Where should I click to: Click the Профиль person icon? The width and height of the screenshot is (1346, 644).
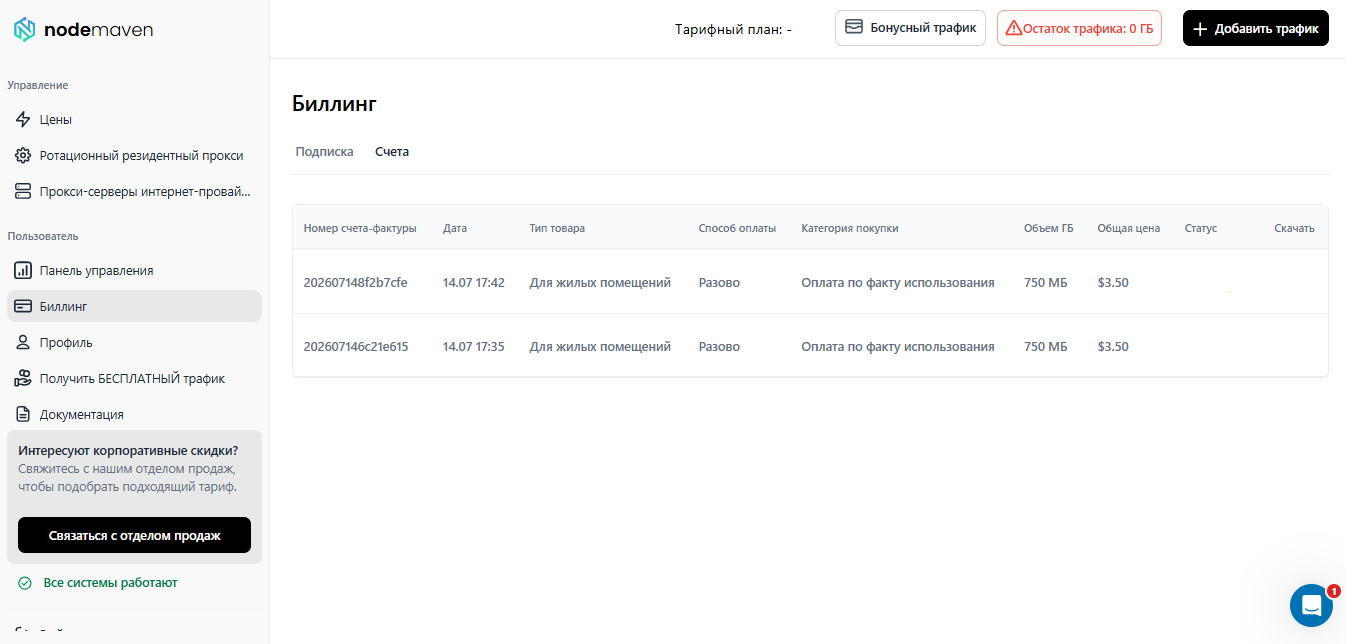coord(23,343)
